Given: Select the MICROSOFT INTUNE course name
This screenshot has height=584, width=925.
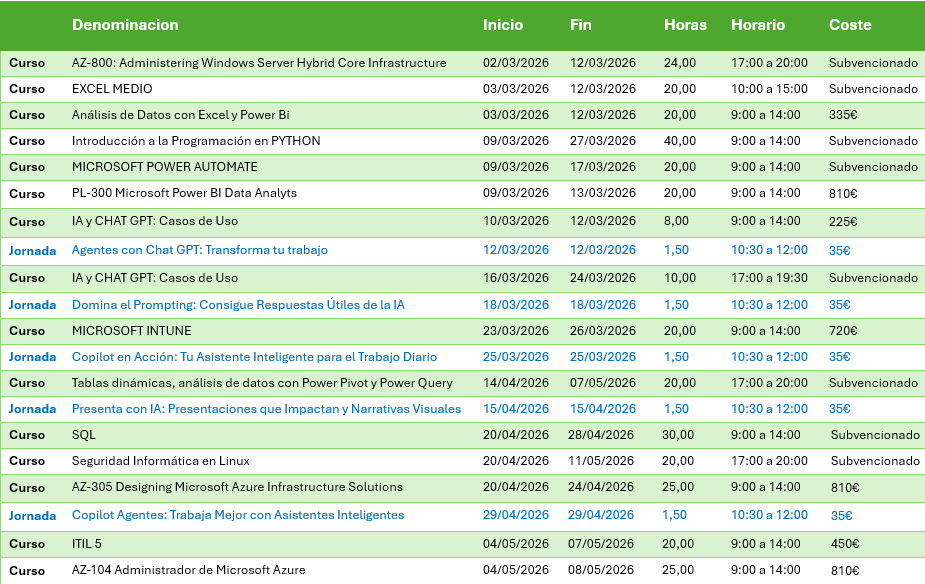Looking at the screenshot, I should tap(131, 331).
